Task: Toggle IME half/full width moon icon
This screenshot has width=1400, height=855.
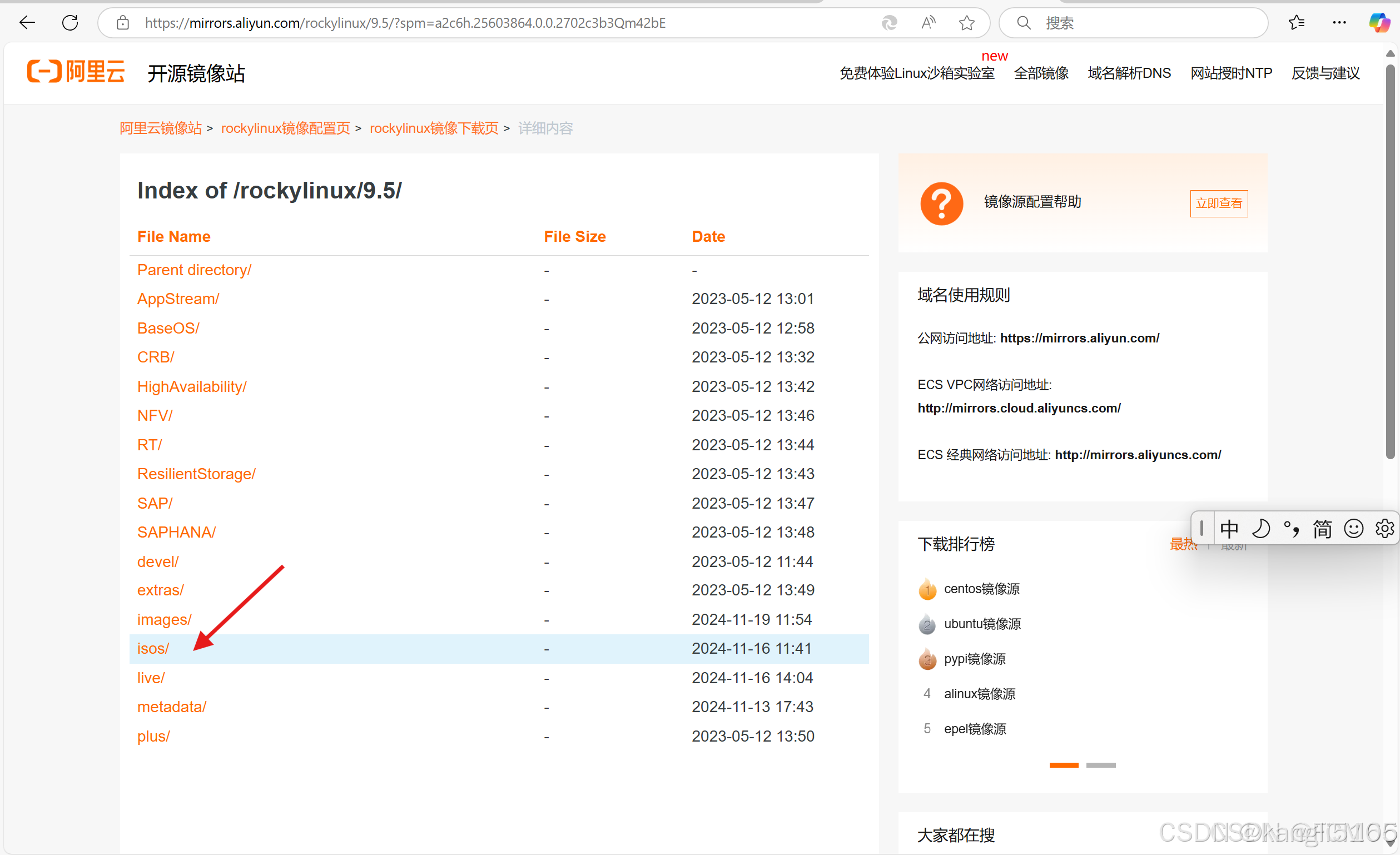Action: (x=1261, y=529)
